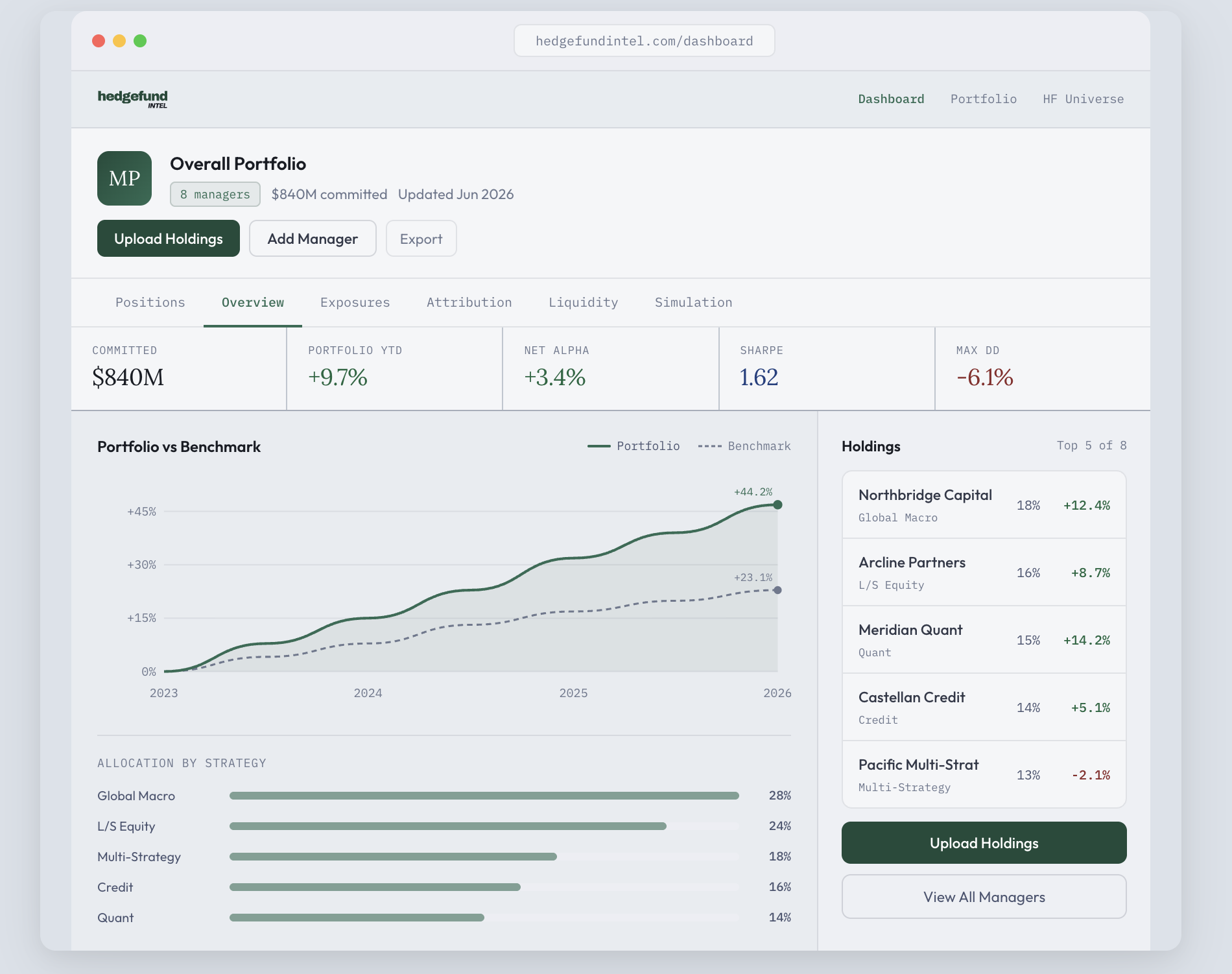Select the Simulation tab
This screenshot has width=1232, height=974.
tap(693, 303)
